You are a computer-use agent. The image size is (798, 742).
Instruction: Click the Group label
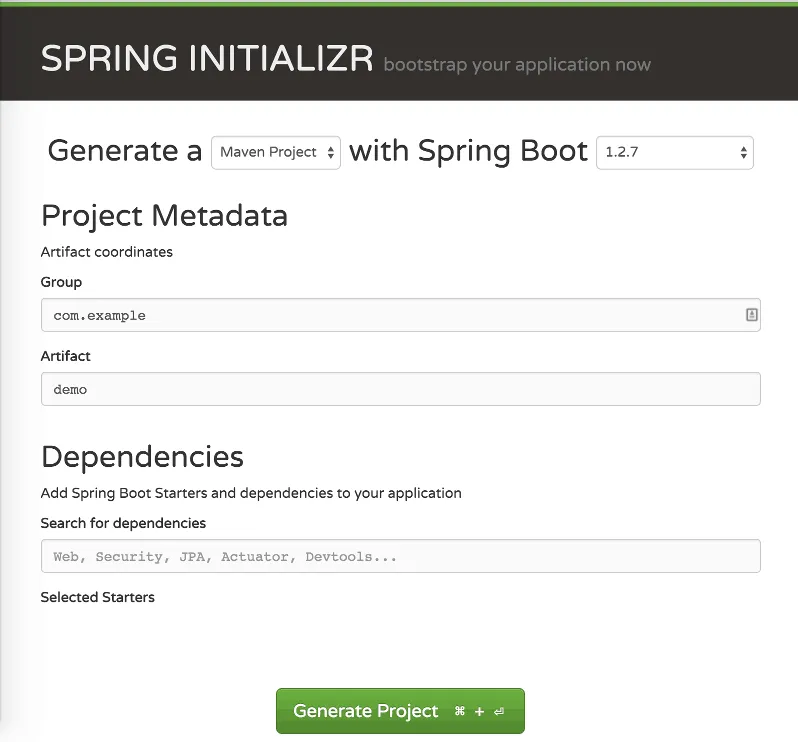pos(61,282)
